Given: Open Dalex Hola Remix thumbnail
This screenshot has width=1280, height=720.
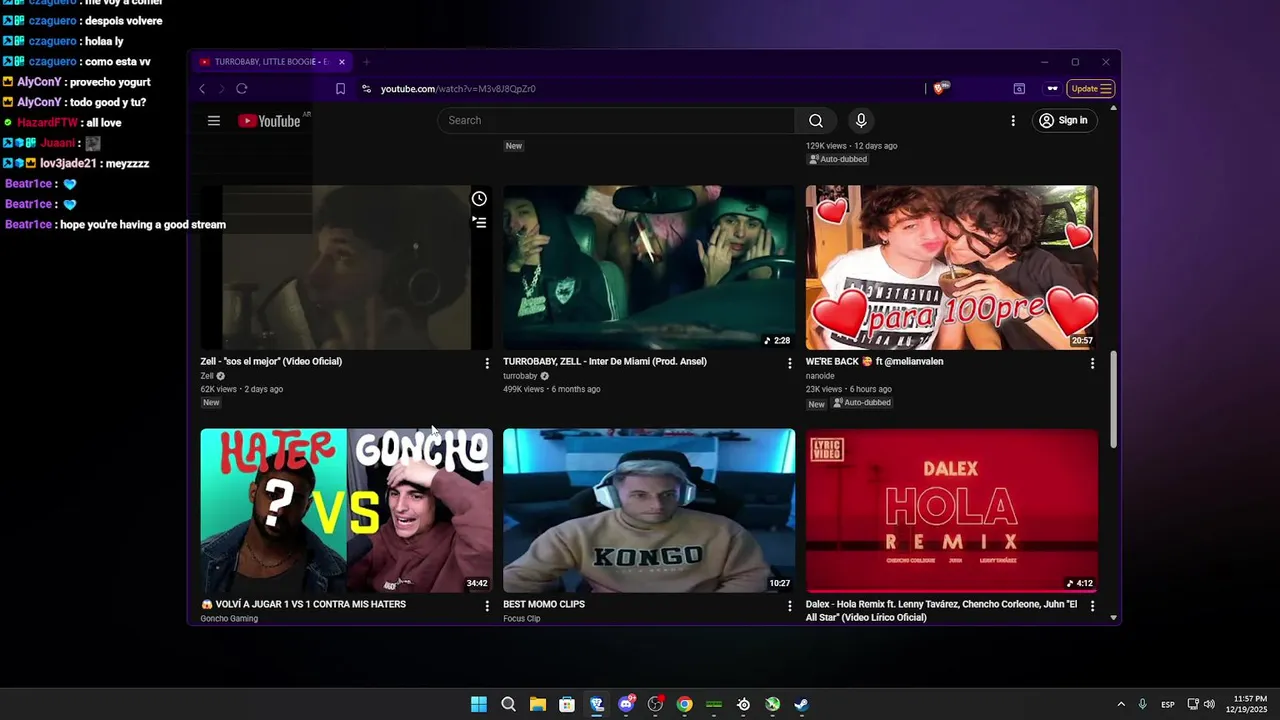Looking at the screenshot, I should [952, 511].
